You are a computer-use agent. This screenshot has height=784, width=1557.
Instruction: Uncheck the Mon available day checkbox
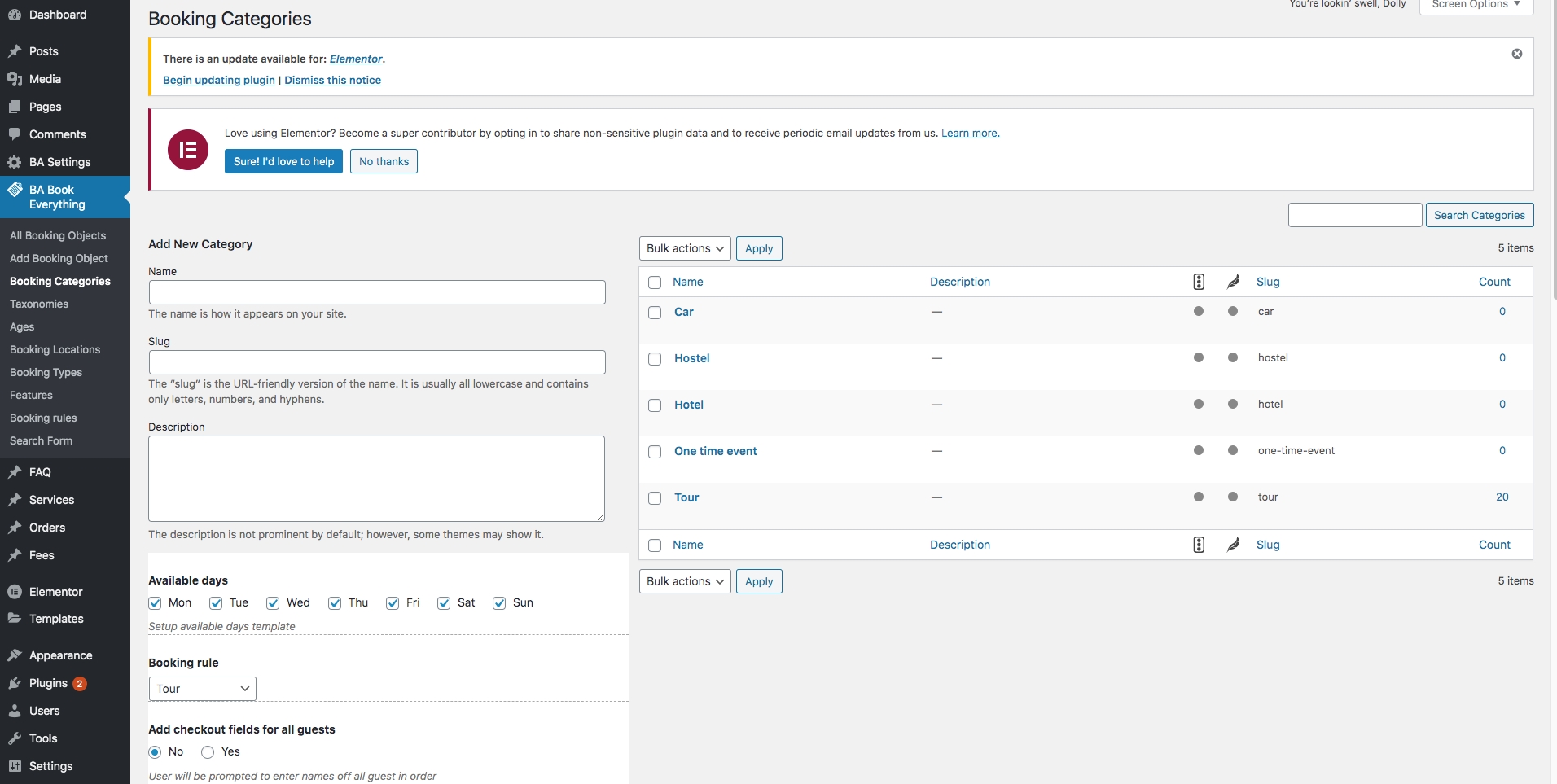point(156,603)
